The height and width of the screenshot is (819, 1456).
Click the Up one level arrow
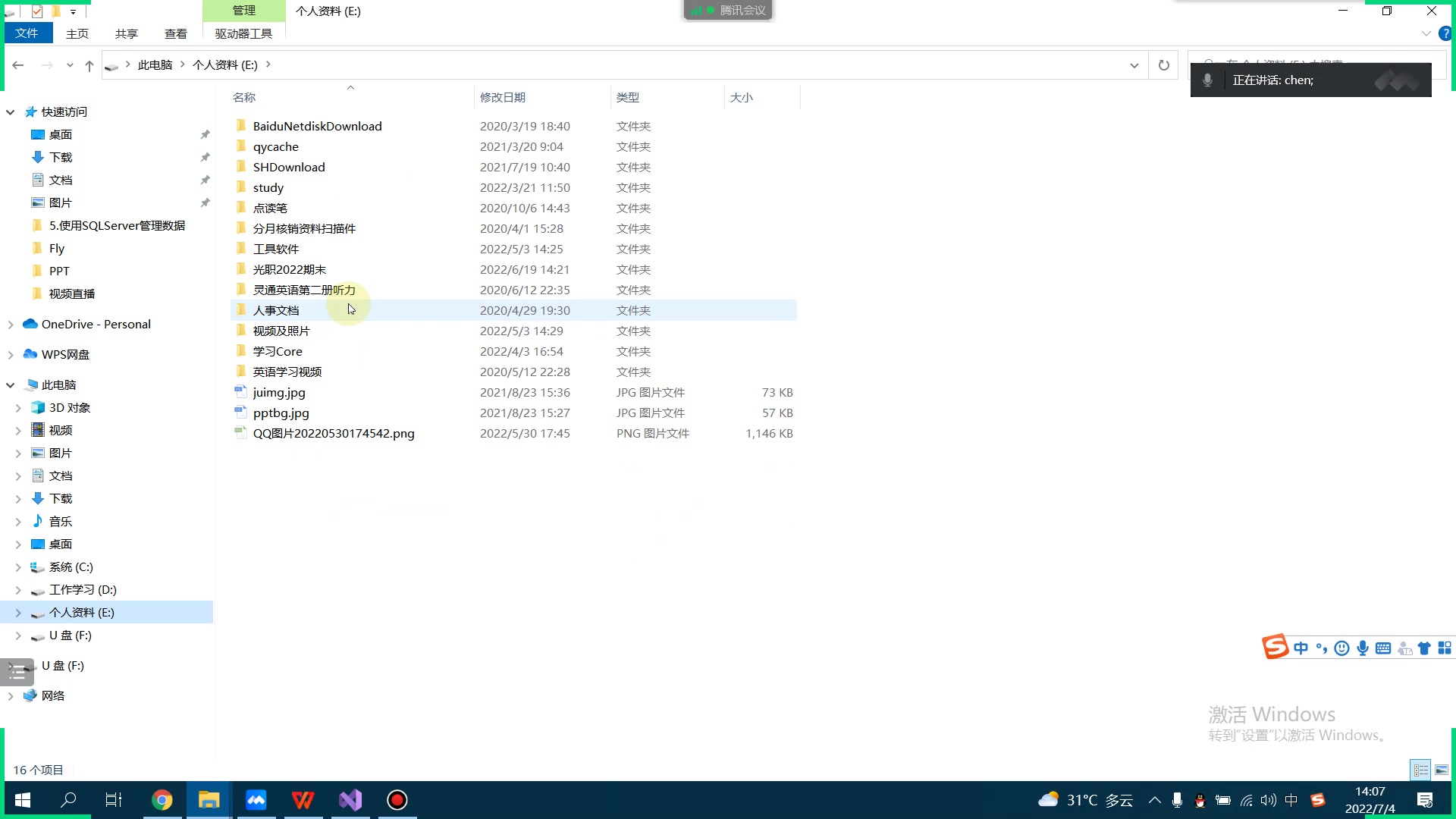[x=89, y=66]
